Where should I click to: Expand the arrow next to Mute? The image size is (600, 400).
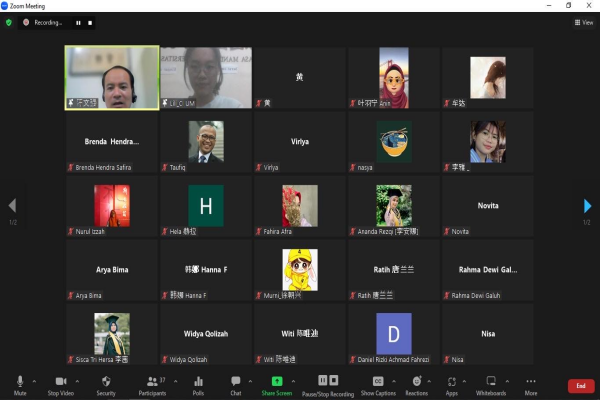click(x=34, y=381)
